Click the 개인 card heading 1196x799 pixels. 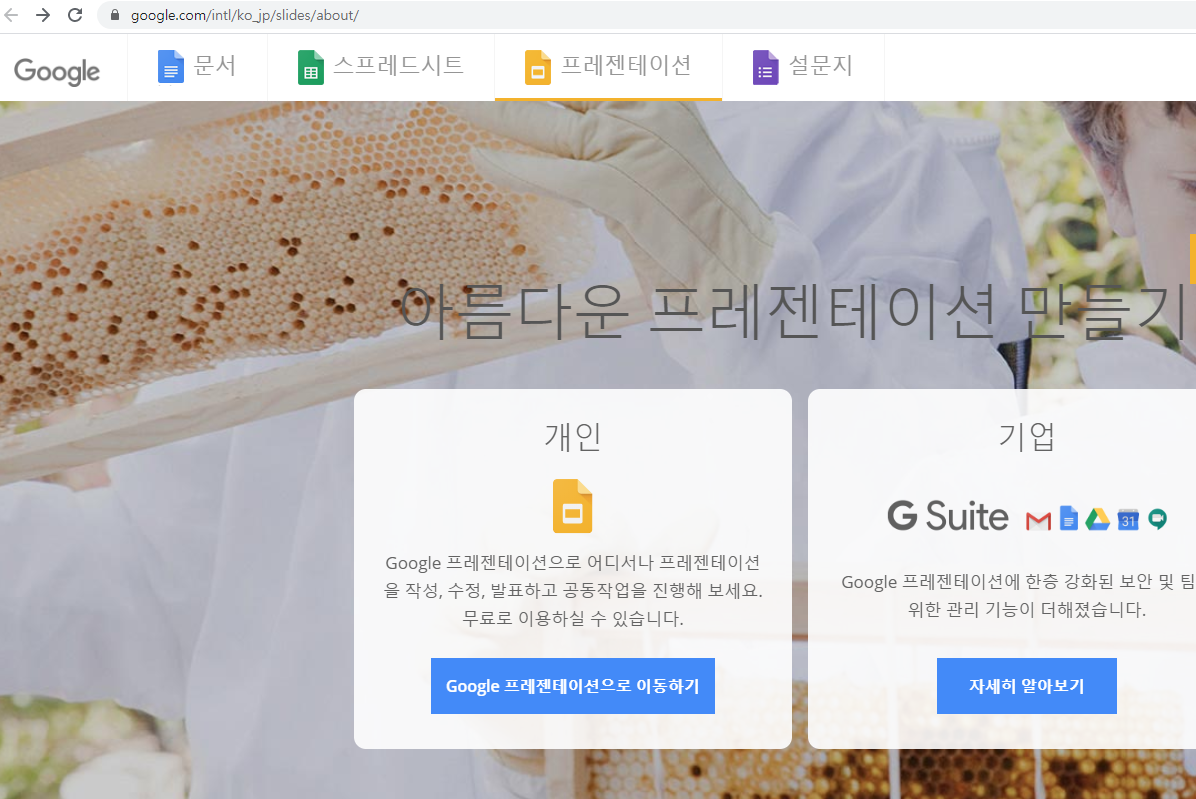pyautogui.click(x=573, y=437)
